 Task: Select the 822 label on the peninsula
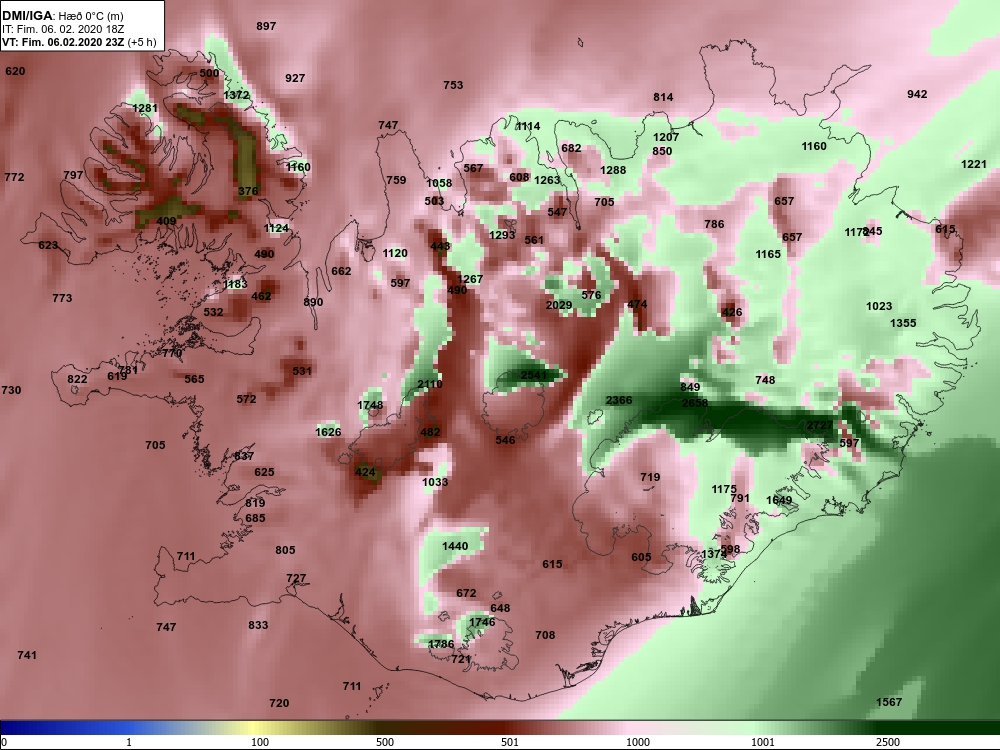77,379
